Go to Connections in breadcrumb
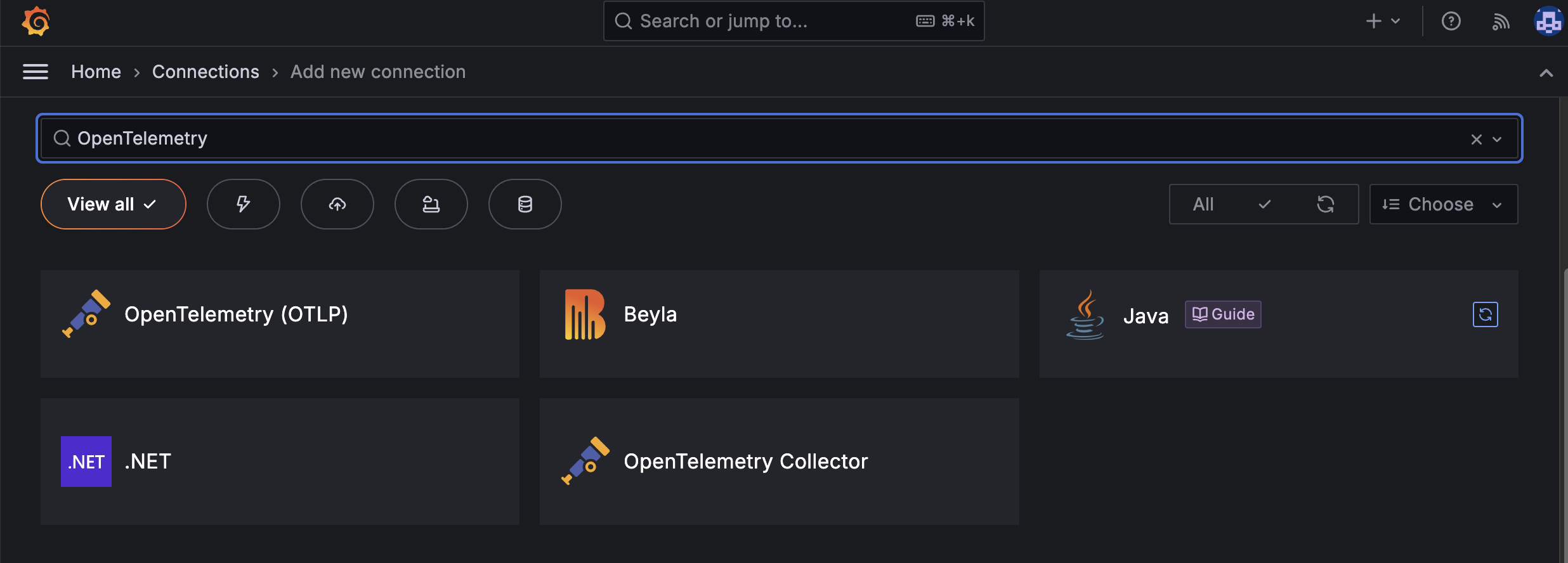 pos(206,72)
